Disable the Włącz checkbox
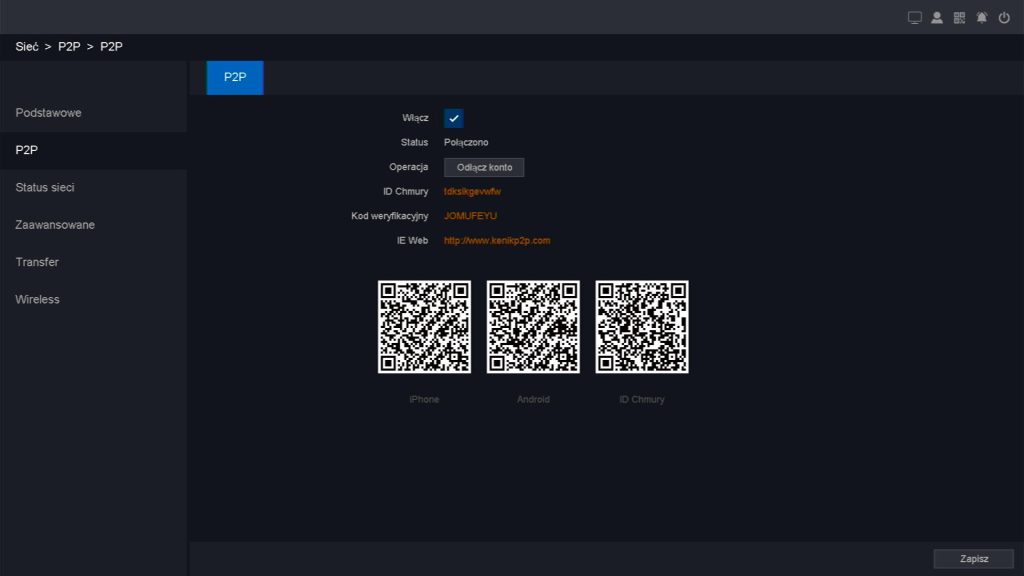The width and height of the screenshot is (1024, 576). (x=453, y=118)
